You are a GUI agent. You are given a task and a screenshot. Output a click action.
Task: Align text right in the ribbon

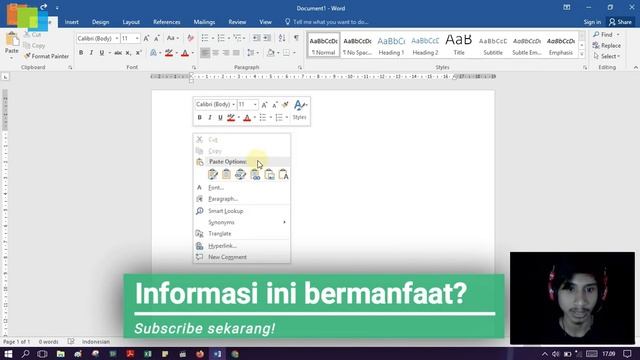pos(226,53)
